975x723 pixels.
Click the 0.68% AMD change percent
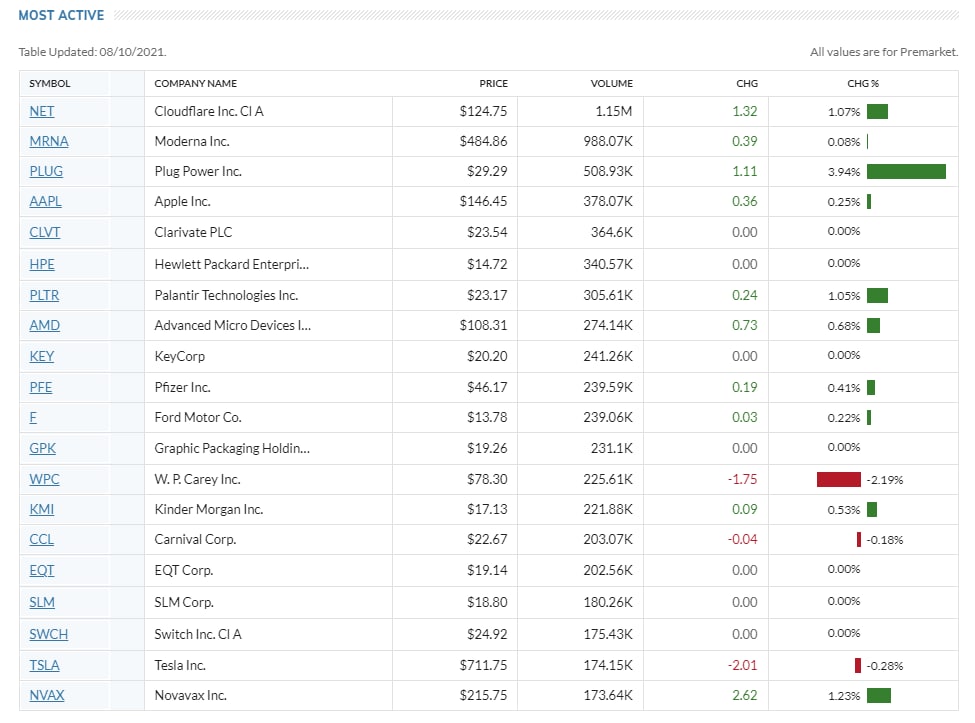point(844,326)
